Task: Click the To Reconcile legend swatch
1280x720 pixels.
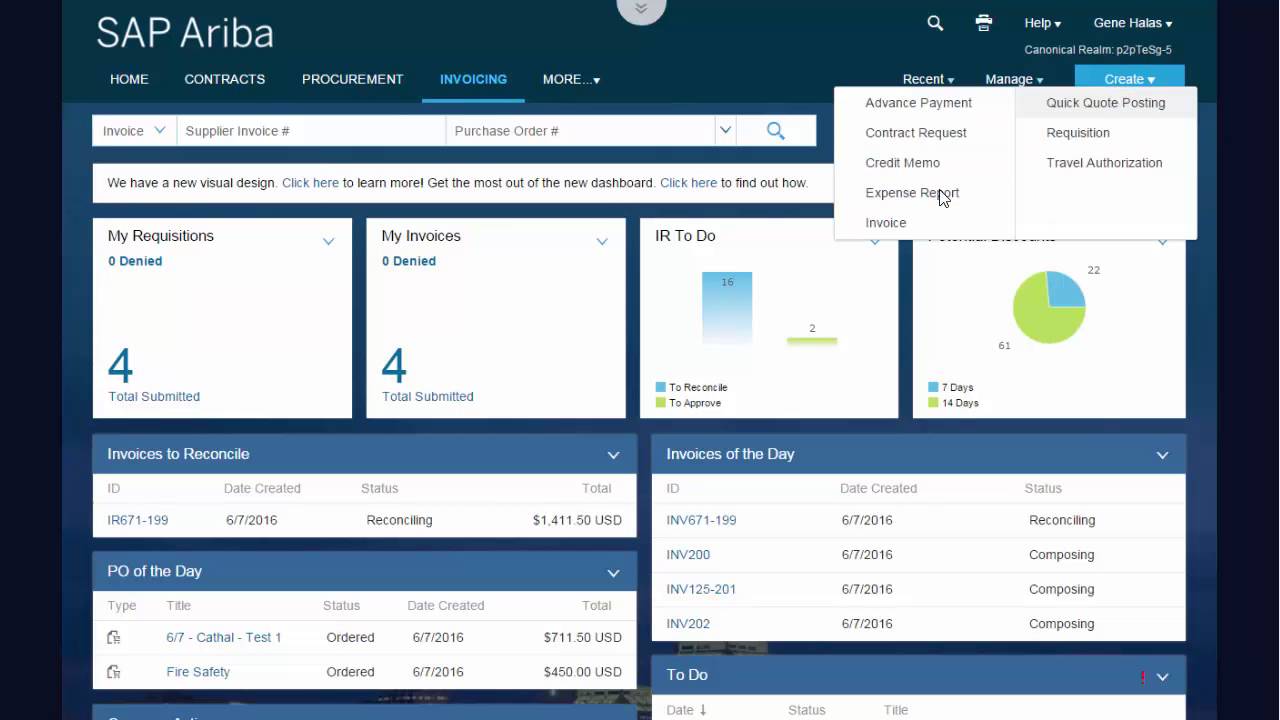Action: click(x=661, y=387)
